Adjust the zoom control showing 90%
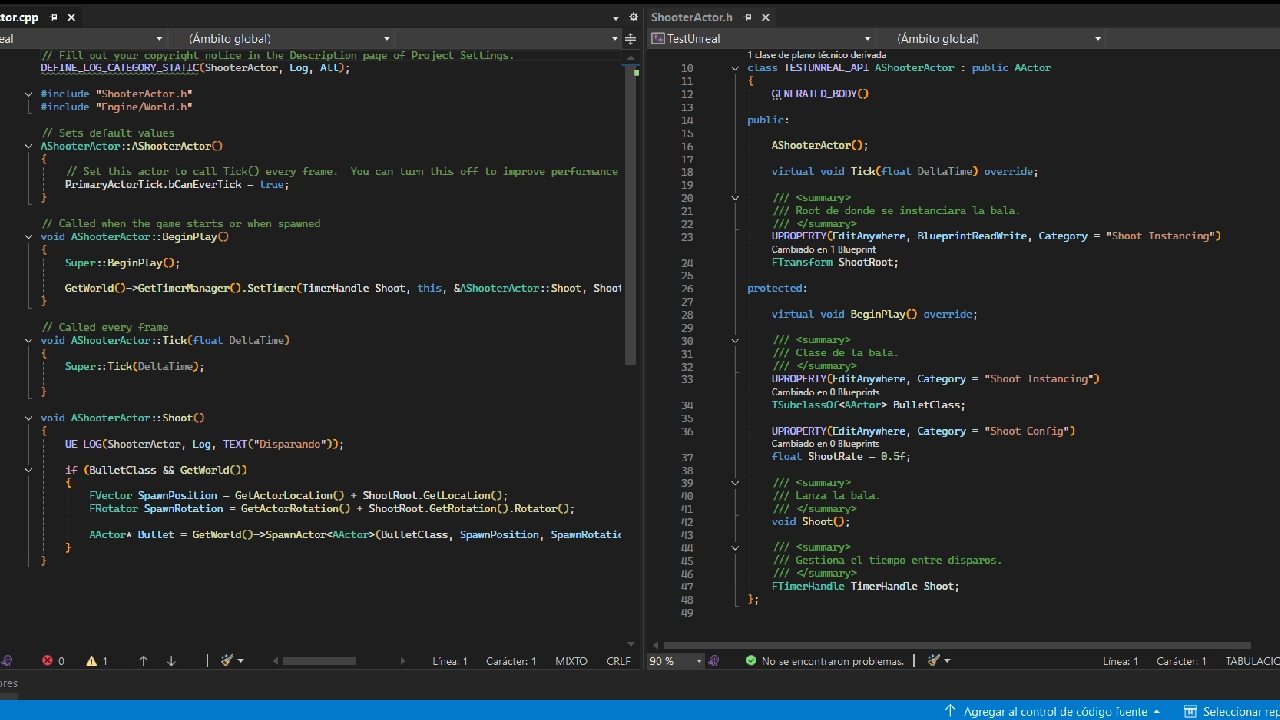The image size is (1280, 720). pos(672,660)
